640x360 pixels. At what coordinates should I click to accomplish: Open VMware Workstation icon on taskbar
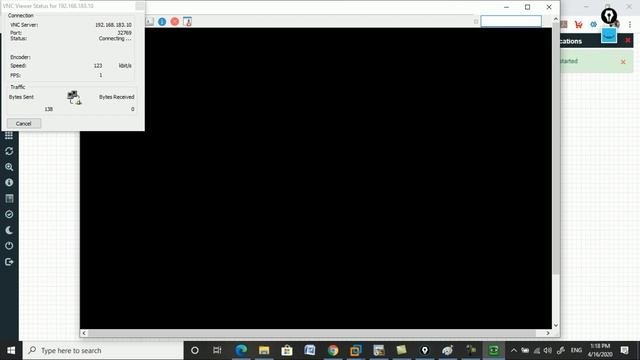(x=356, y=350)
